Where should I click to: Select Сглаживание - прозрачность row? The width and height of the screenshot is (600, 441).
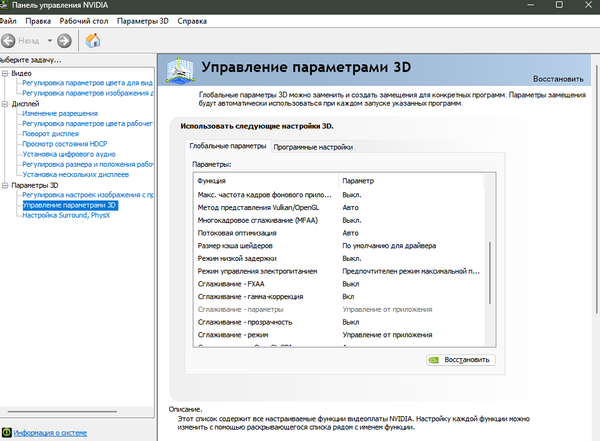coord(341,322)
